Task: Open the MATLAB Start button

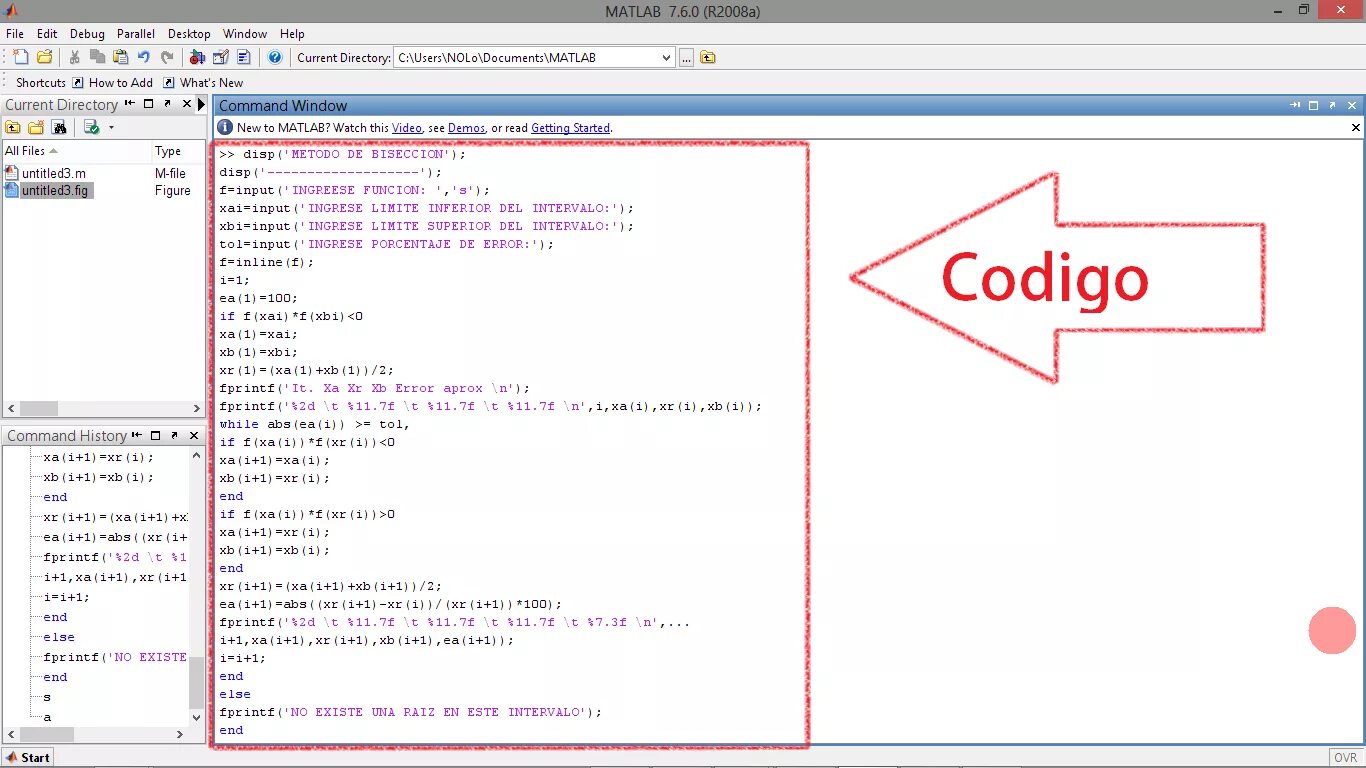Action: 27,757
